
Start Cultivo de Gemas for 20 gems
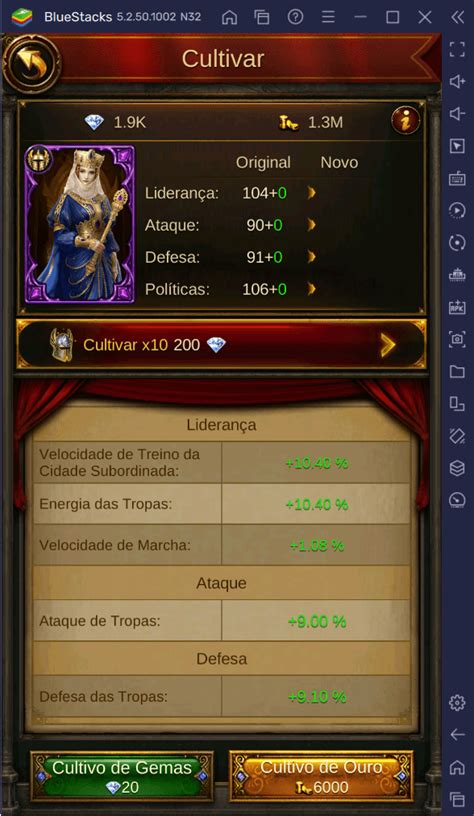(122, 776)
